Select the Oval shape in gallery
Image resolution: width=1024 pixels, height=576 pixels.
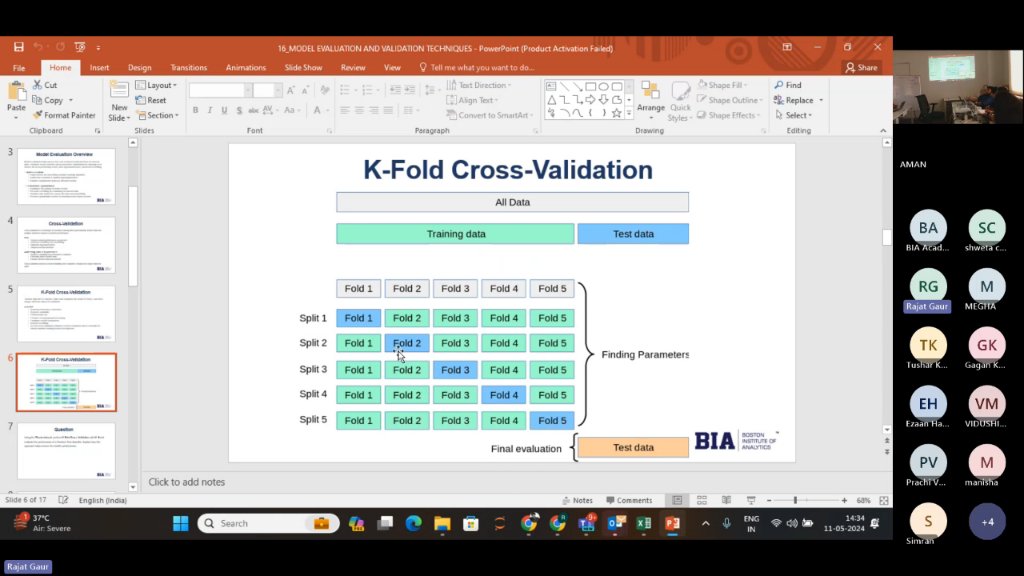point(603,86)
